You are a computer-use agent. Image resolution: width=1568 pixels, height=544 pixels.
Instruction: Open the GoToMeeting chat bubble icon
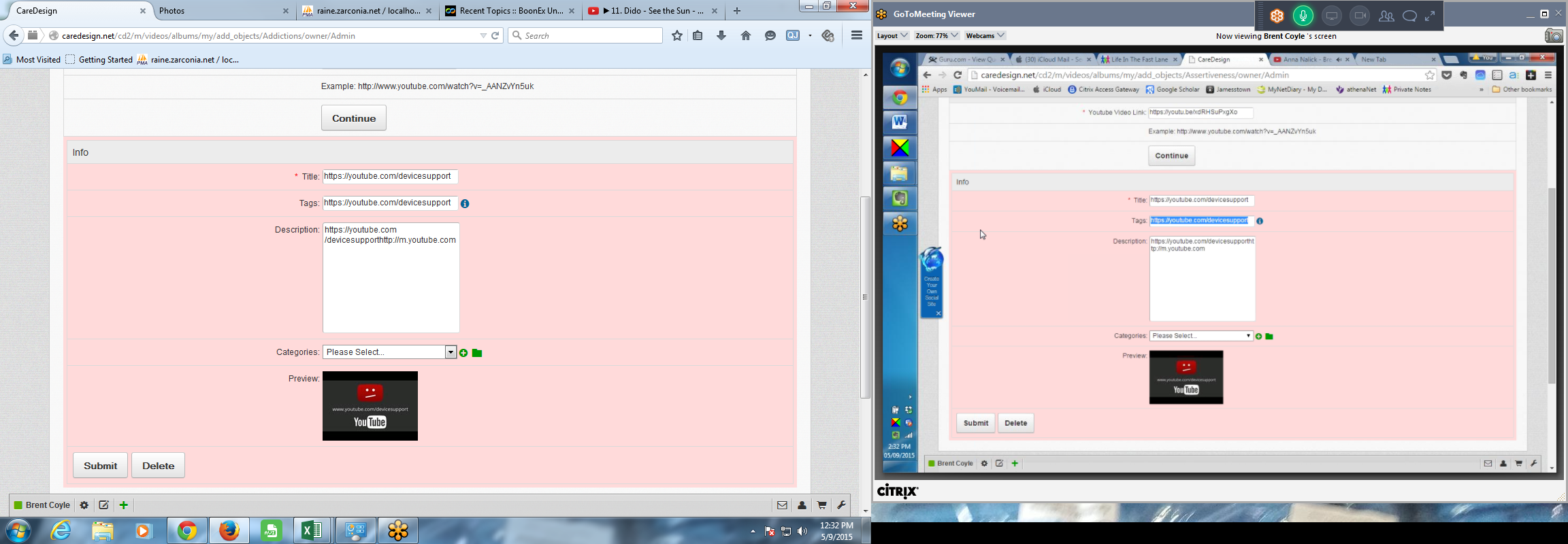(1409, 16)
